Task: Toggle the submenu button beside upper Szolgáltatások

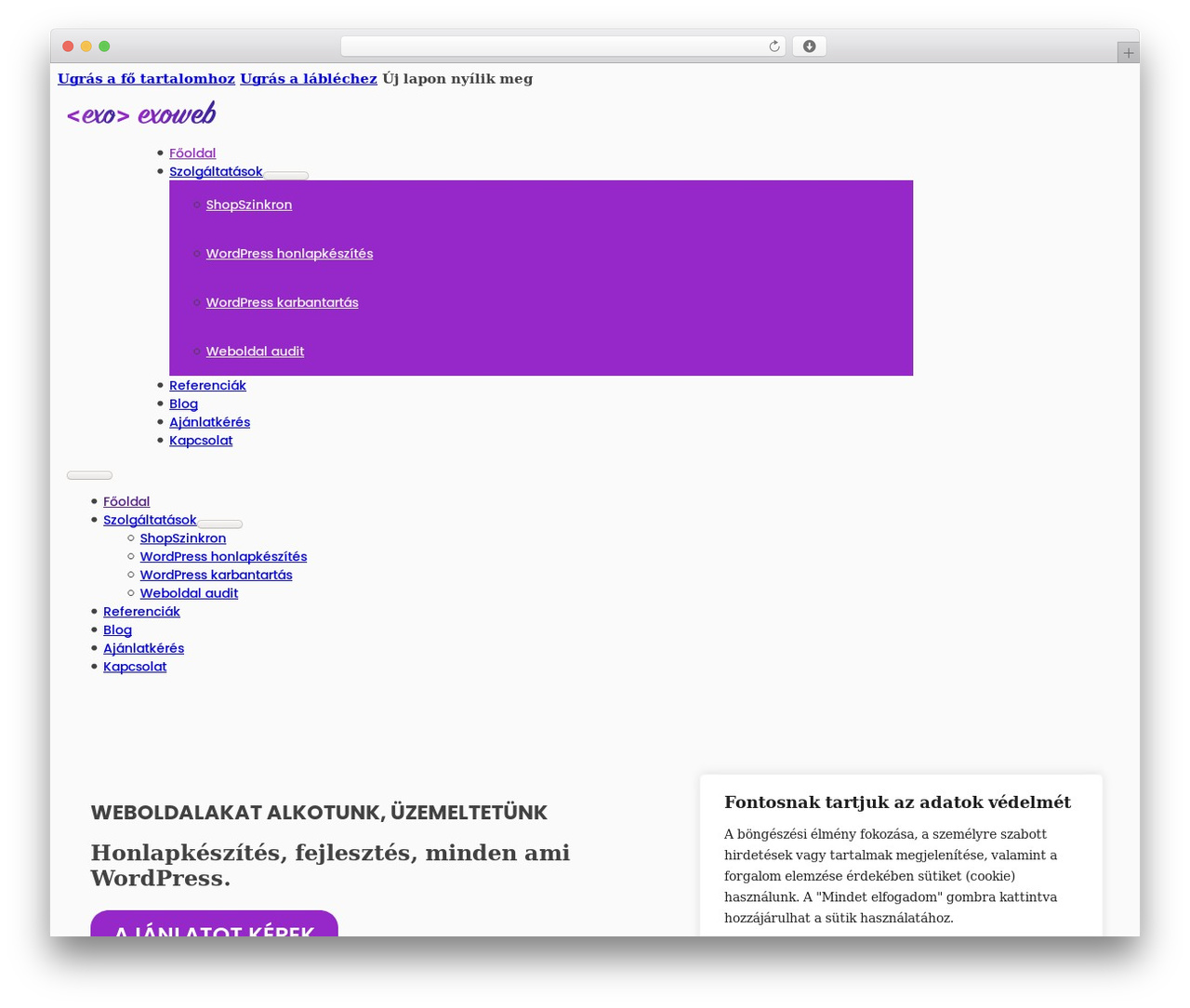Action: (285, 175)
